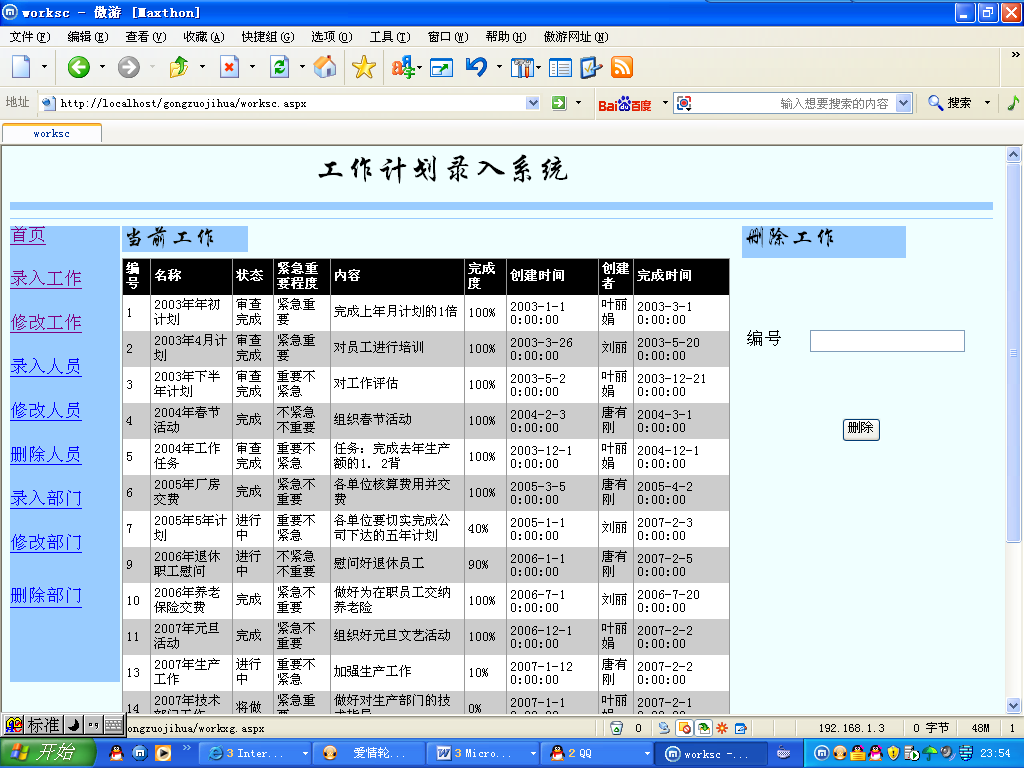Open the media player quick launch icon

163,753
